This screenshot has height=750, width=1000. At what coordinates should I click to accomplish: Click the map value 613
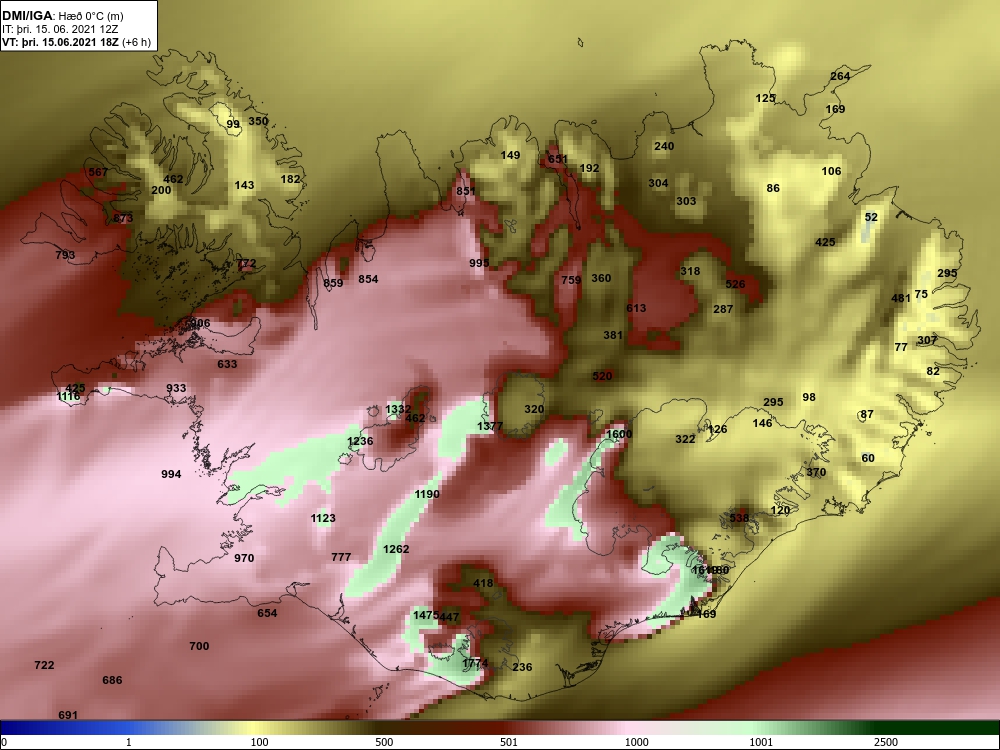pos(636,308)
